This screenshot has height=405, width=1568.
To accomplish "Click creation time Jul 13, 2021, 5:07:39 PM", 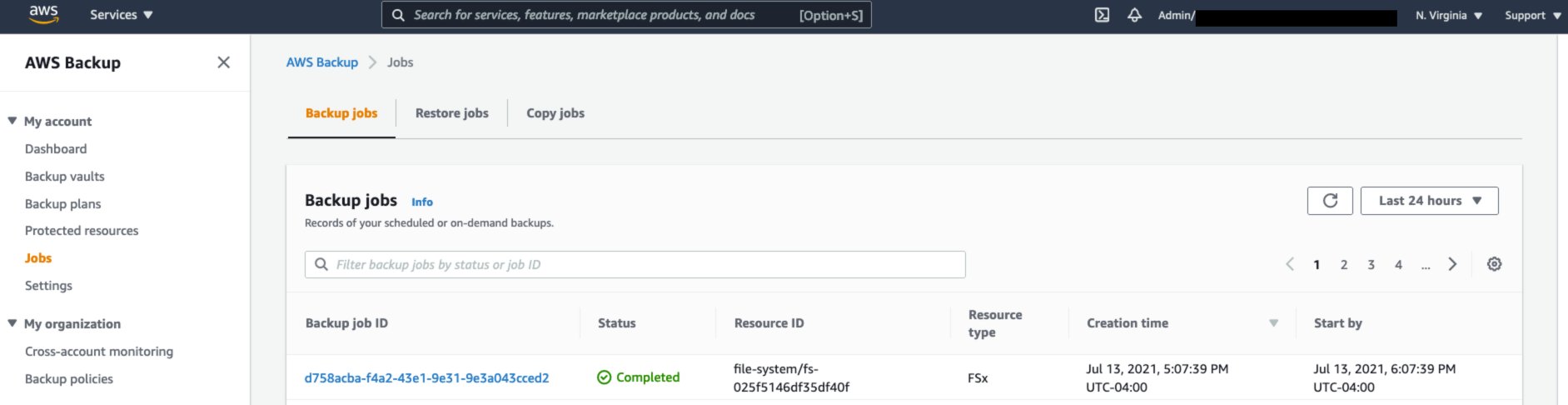I will [1157, 378].
